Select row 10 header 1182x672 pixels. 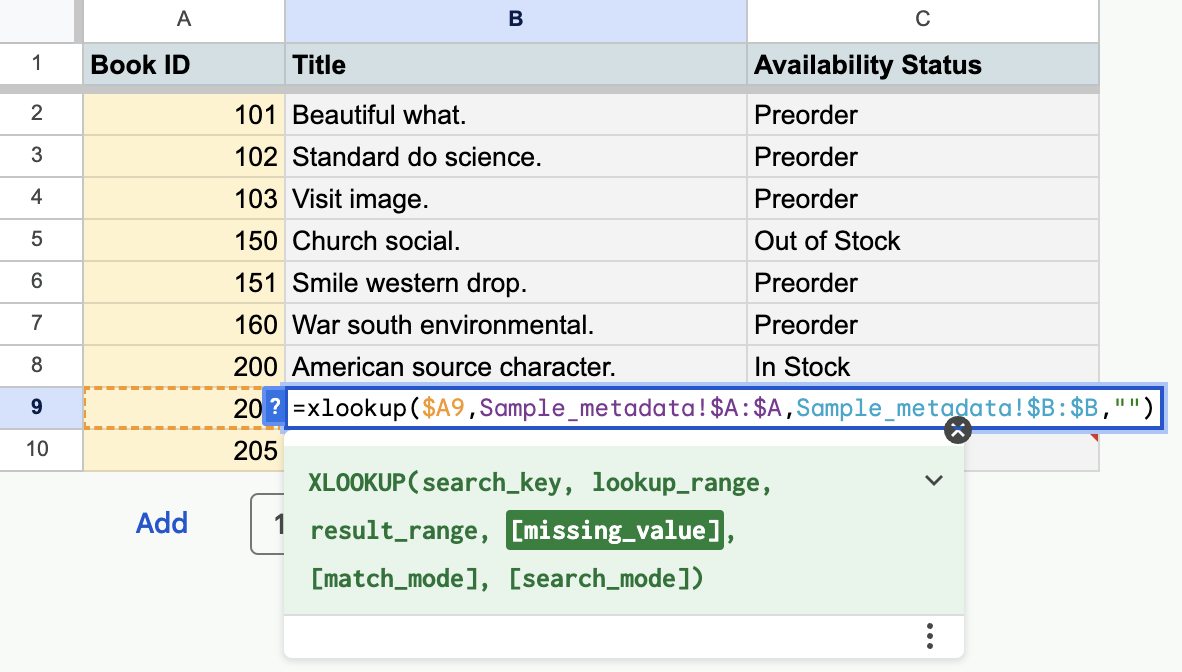[37, 449]
